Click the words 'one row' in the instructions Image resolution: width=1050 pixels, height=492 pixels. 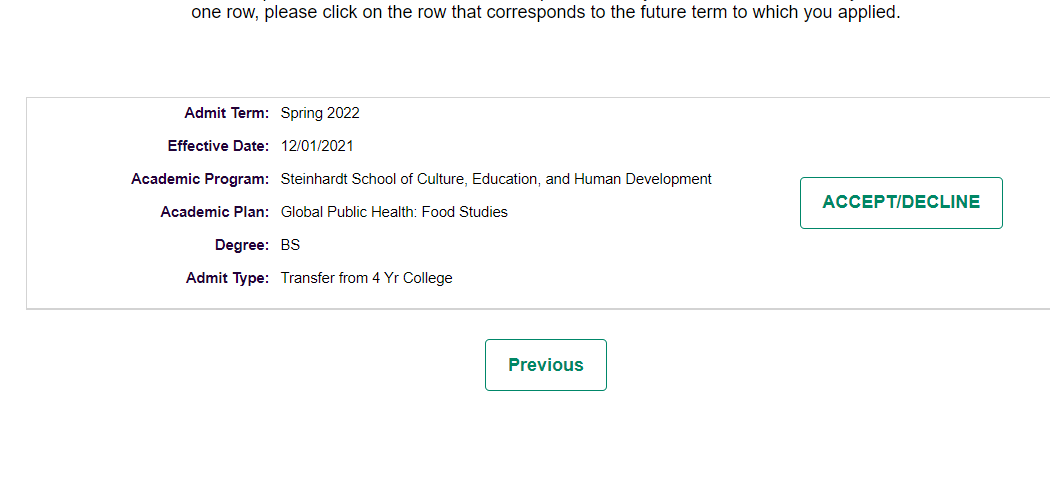pos(225,14)
